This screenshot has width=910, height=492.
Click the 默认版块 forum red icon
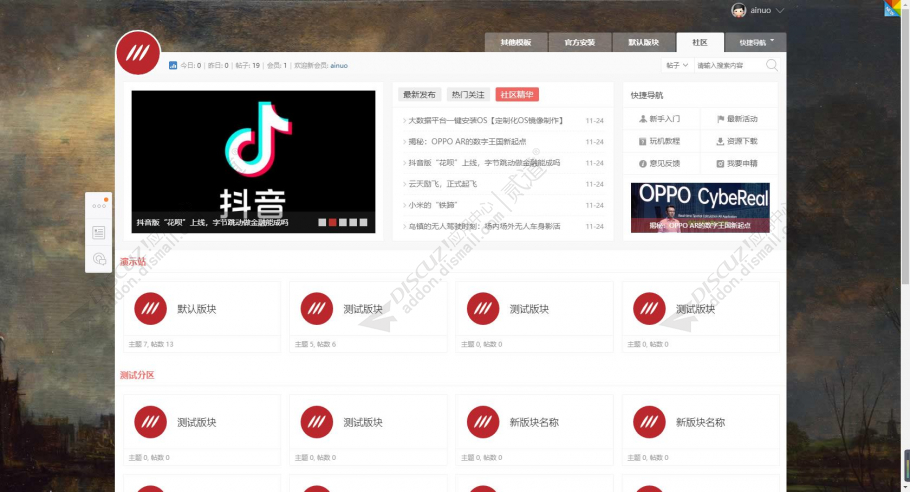click(x=150, y=309)
